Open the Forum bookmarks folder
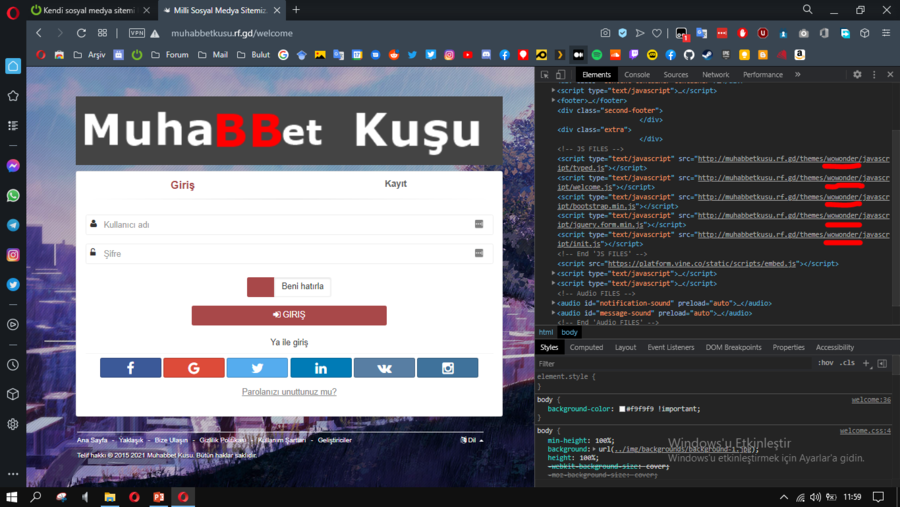Image resolution: width=900 pixels, height=507 pixels. tap(170, 55)
